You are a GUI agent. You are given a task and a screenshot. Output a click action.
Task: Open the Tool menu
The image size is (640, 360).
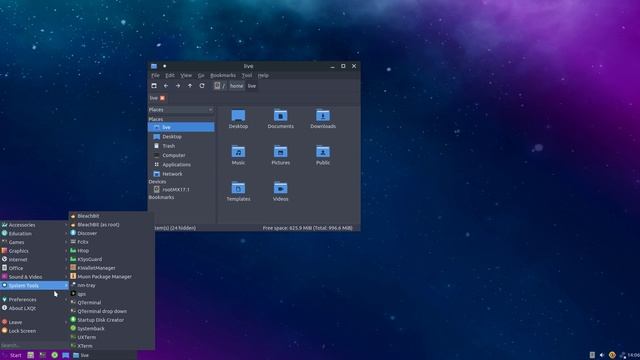tap(247, 76)
